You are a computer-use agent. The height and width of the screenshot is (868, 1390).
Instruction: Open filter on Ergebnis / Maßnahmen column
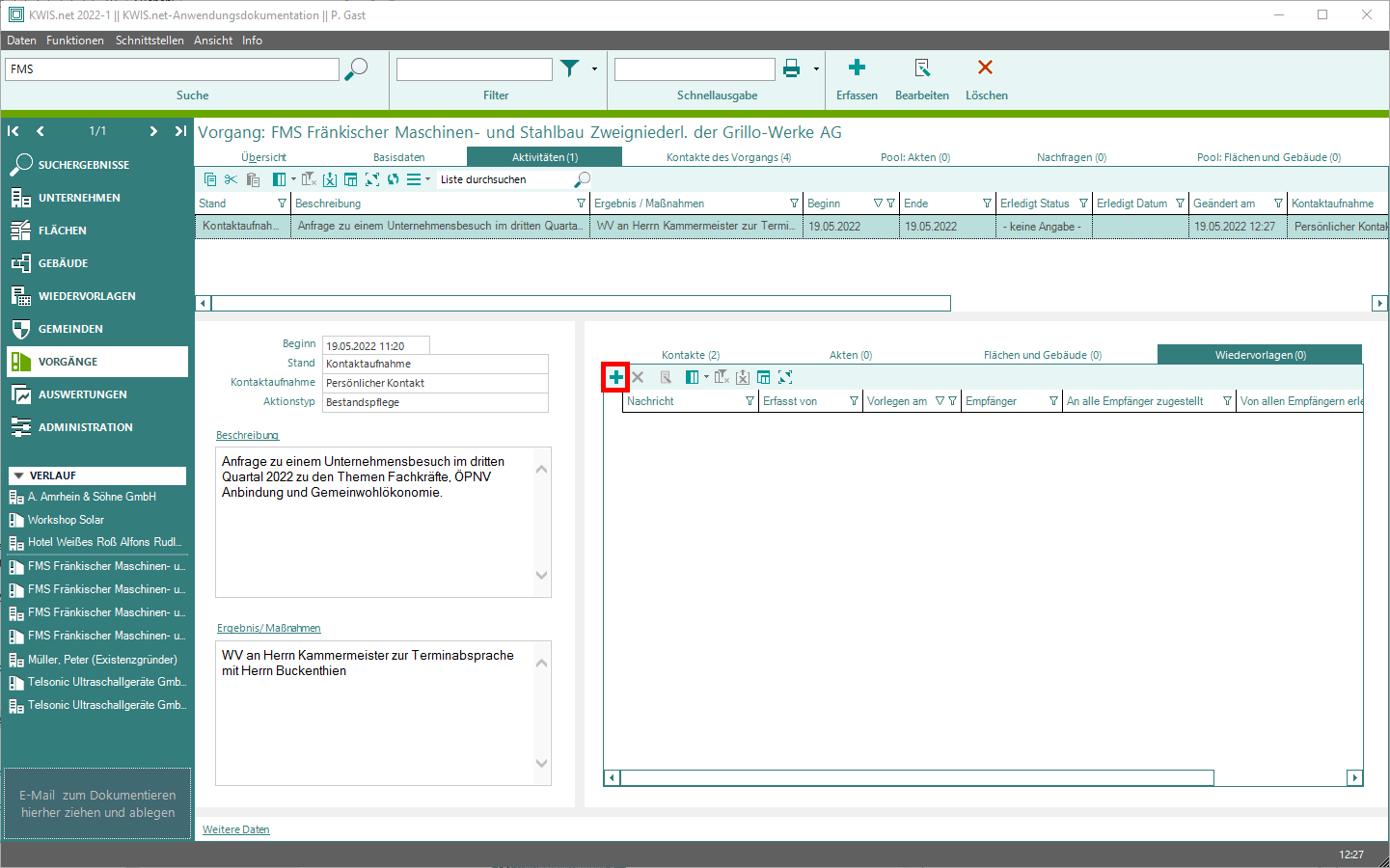(794, 203)
